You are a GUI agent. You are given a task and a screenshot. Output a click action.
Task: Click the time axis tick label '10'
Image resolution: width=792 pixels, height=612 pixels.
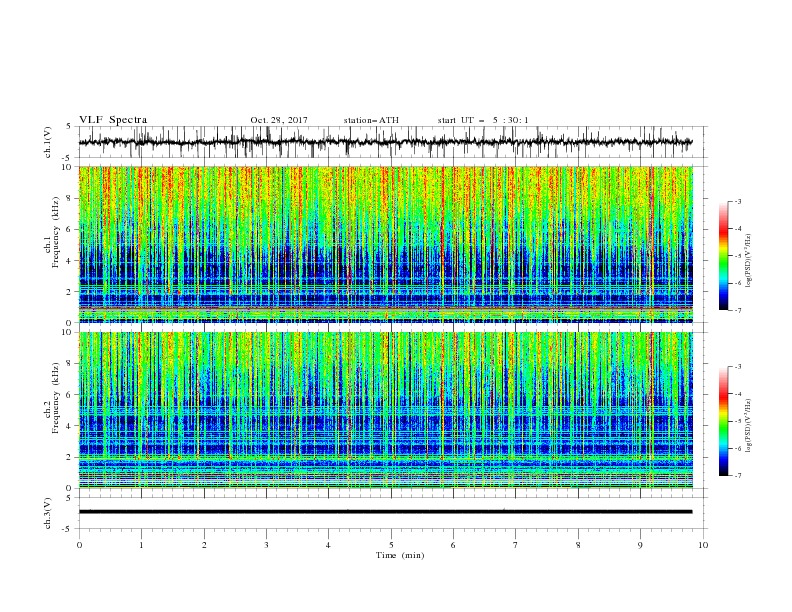(x=703, y=545)
